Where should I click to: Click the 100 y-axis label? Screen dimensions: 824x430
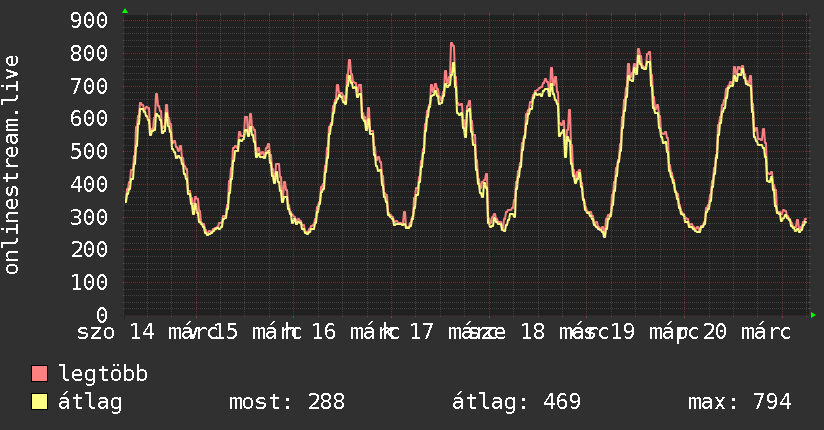point(89,283)
